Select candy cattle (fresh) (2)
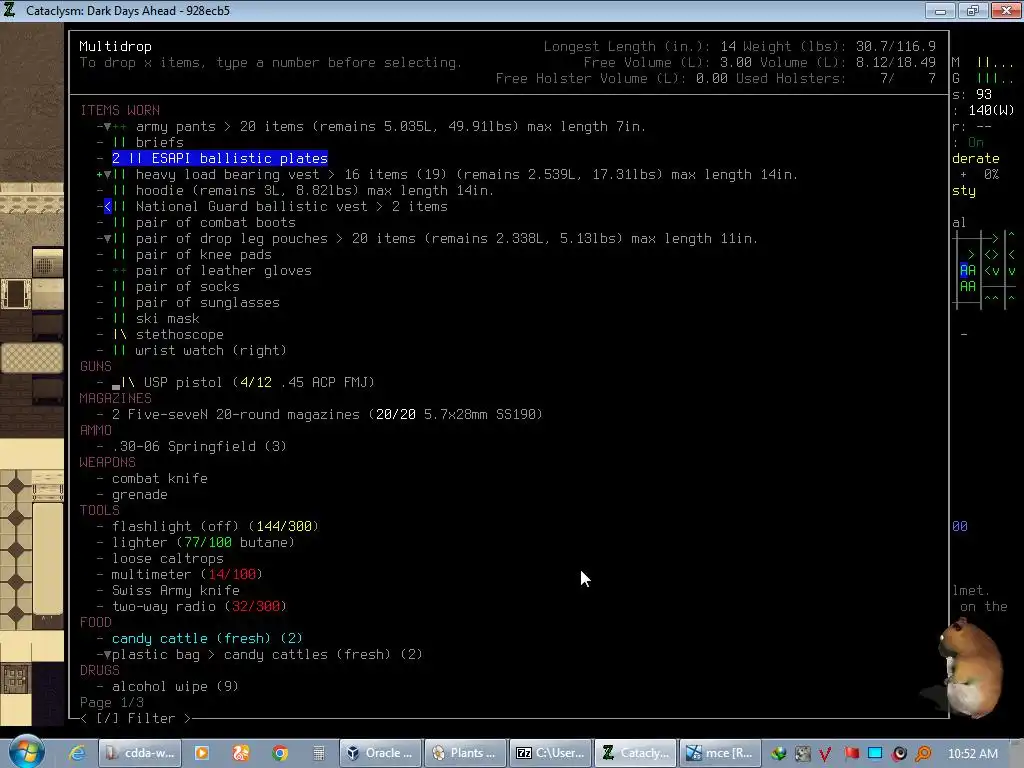The width and height of the screenshot is (1024, 768). click(x=207, y=639)
